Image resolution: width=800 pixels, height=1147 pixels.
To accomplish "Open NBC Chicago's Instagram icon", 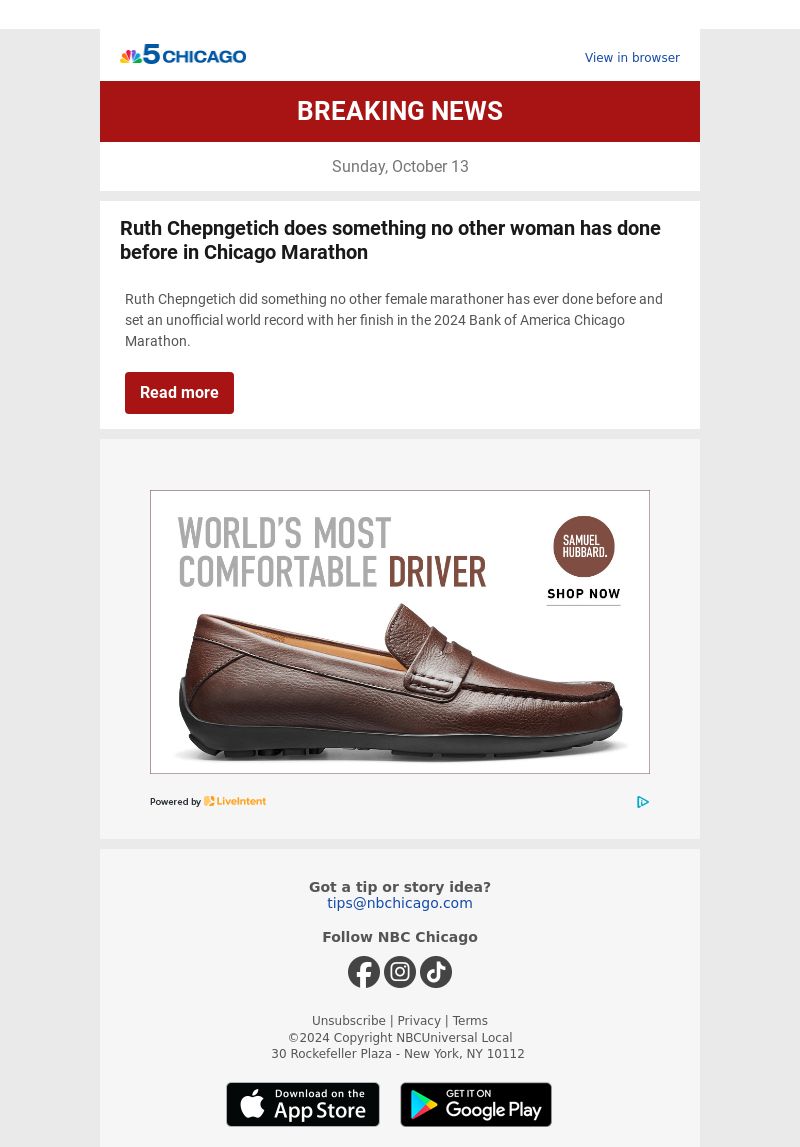I will click(400, 972).
